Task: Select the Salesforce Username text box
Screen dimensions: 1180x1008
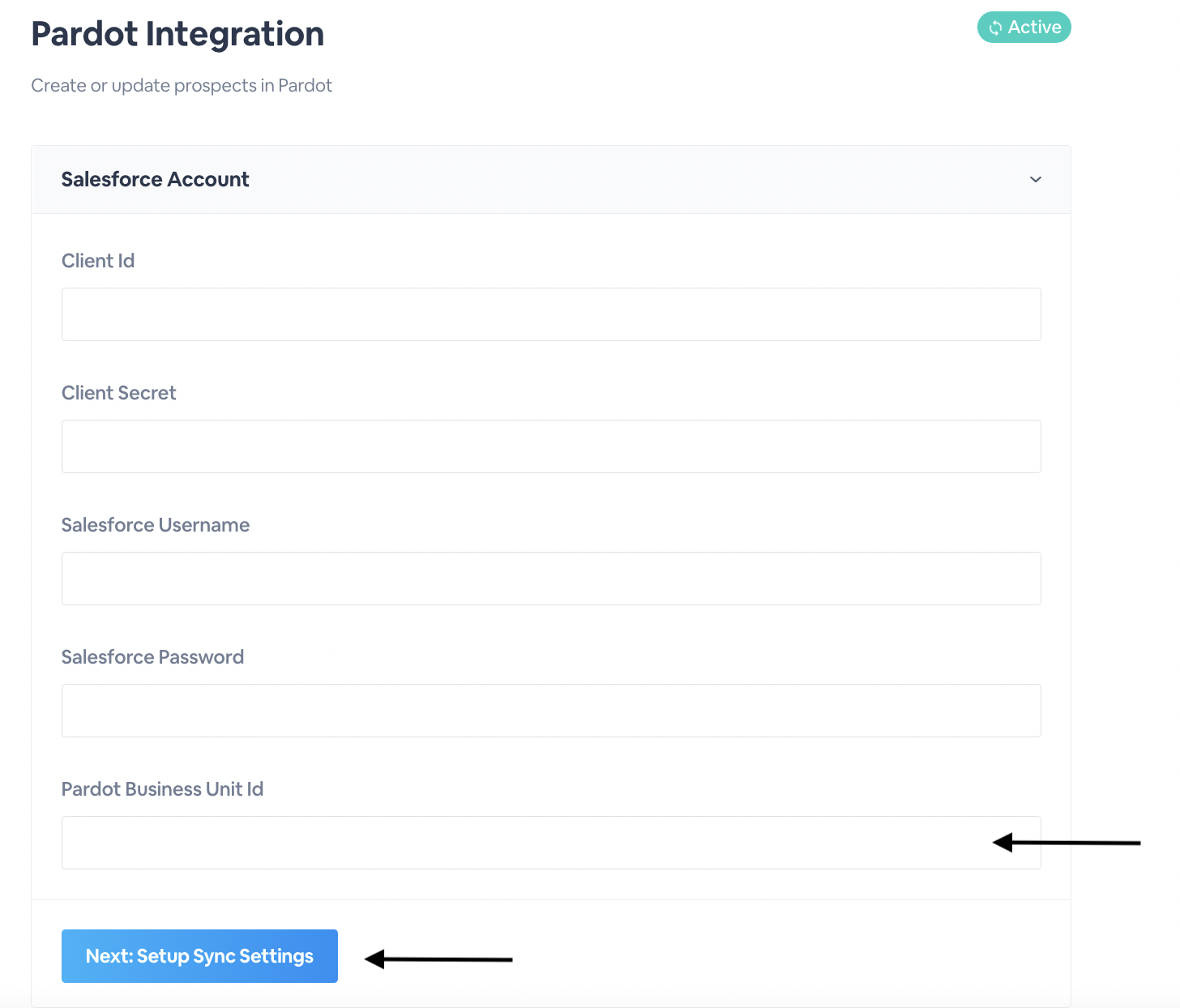Action: pos(551,579)
